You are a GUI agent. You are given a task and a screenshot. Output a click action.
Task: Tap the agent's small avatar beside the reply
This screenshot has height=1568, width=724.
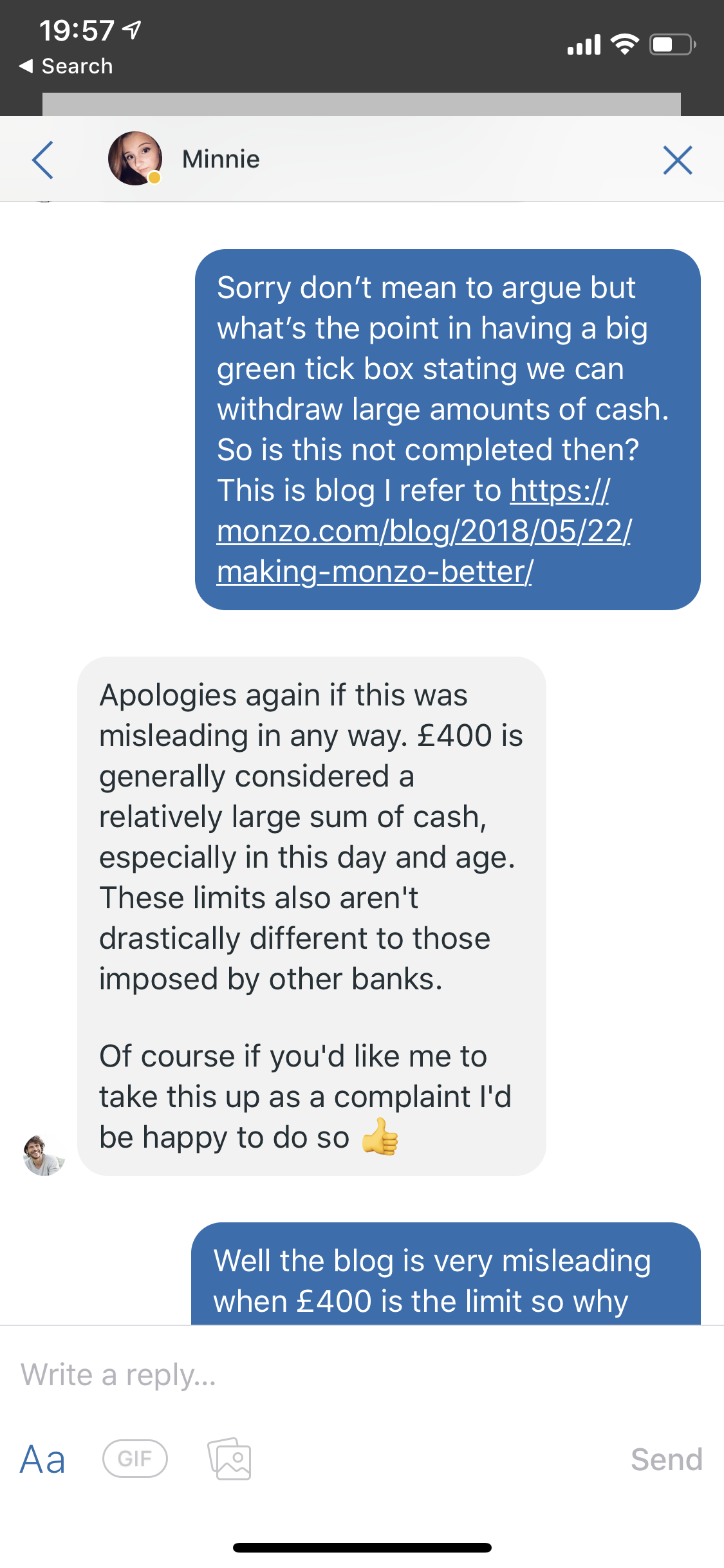coord(43,1155)
